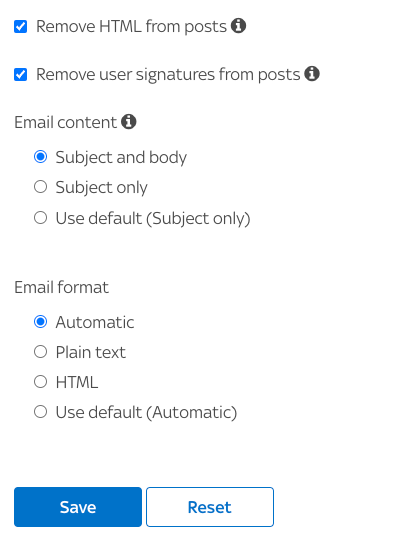
Task: Select the HTML email format radio button
Action: [x=40, y=382]
